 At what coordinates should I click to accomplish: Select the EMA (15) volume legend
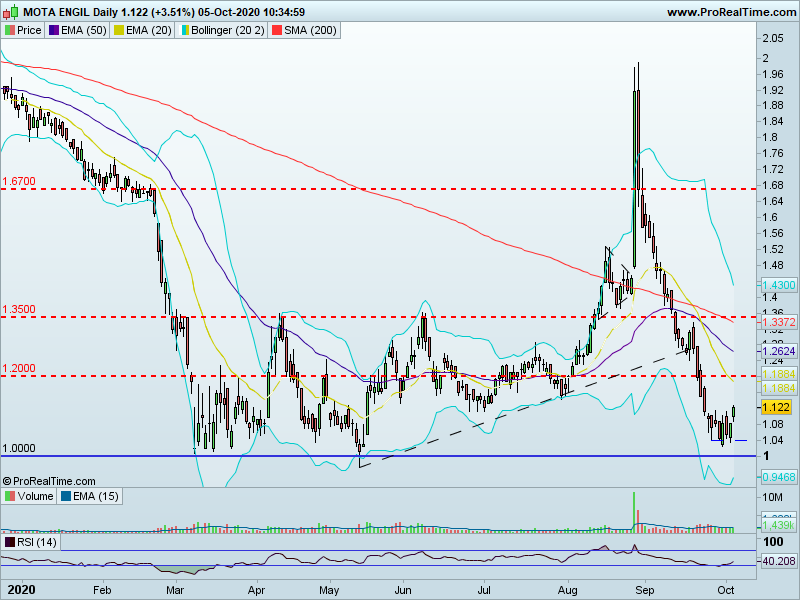89,496
